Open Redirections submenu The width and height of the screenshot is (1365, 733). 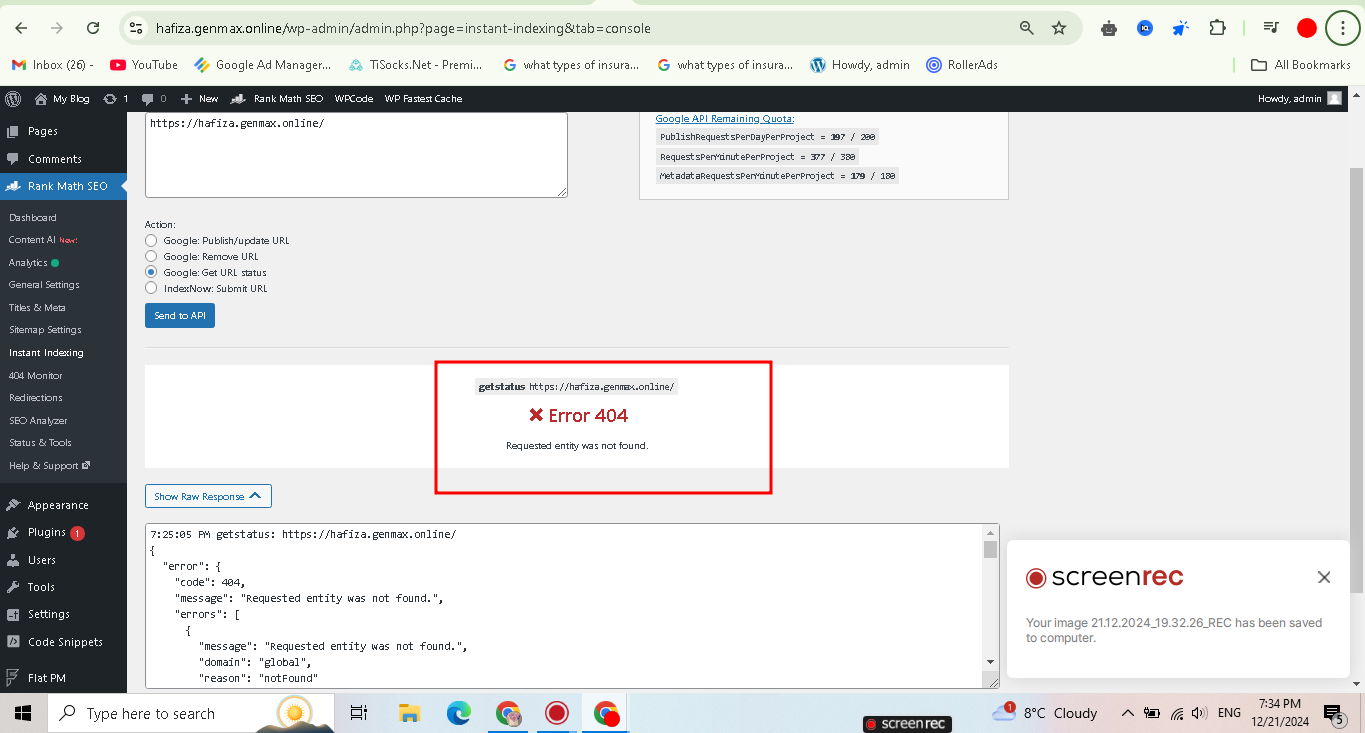click(x=36, y=398)
